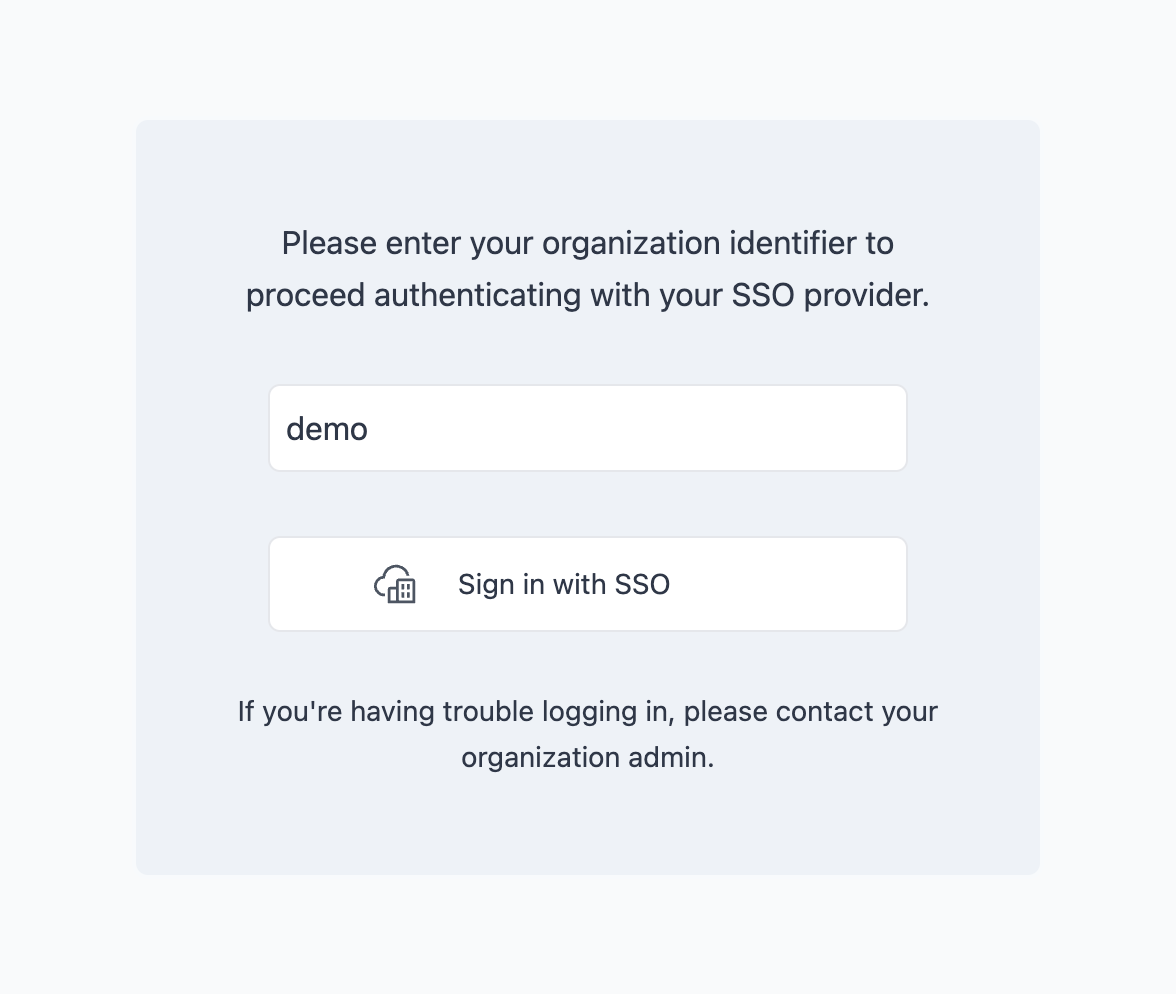
Task: Click the 'organization admin' help text
Action: [587, 757]
